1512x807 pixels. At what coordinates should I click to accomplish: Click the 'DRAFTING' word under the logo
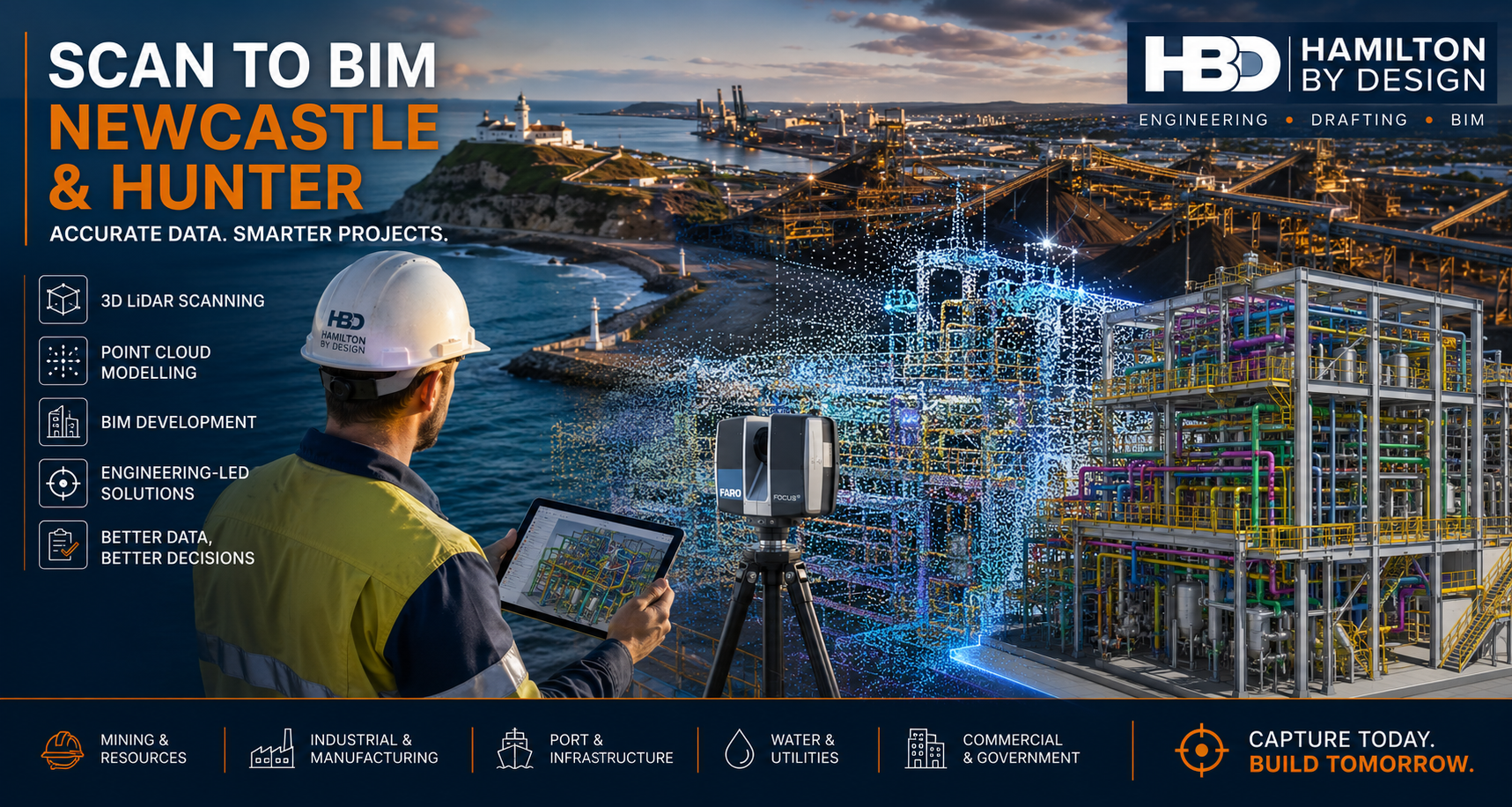click(x=1359, y=120)
